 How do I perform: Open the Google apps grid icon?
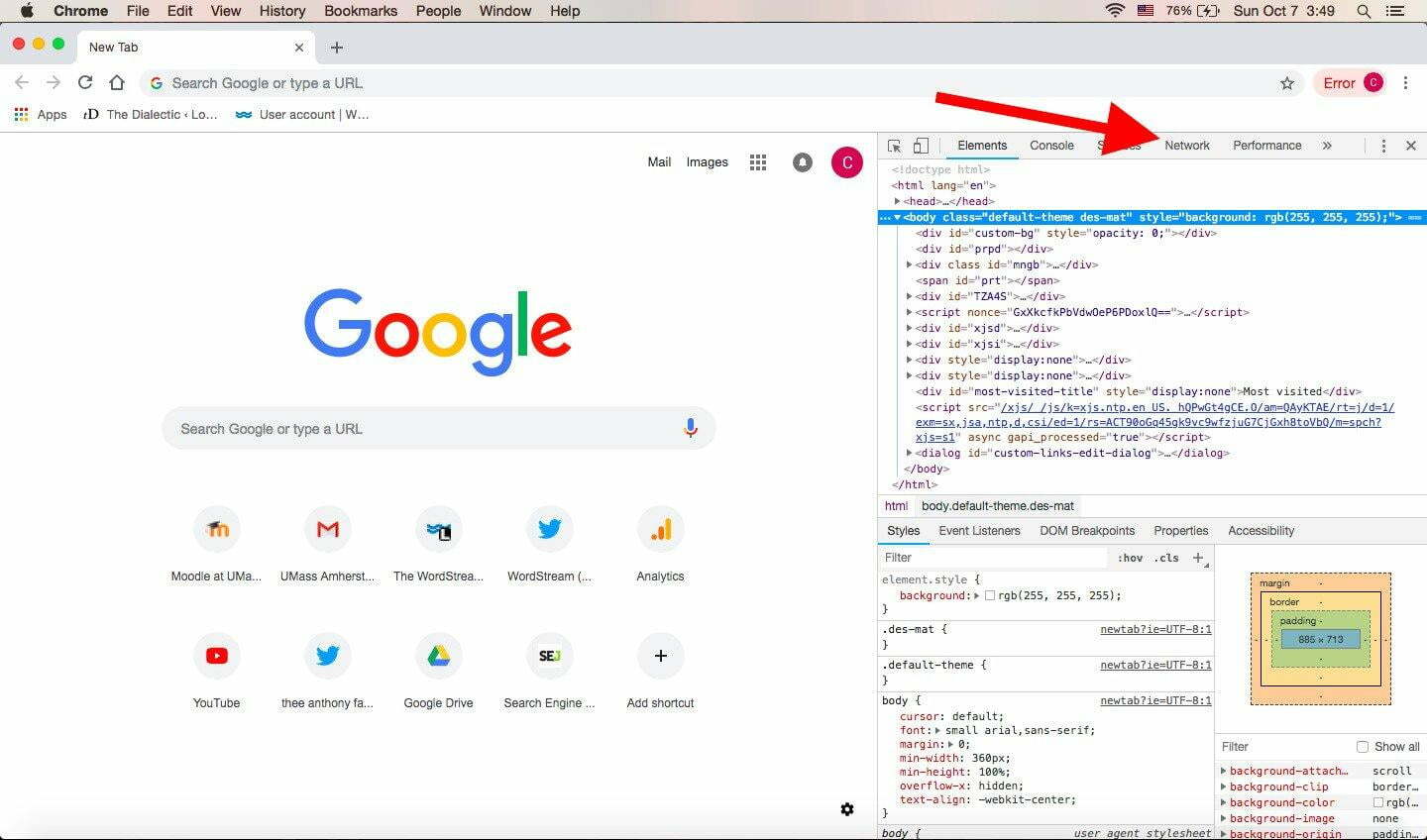coord(758,161)
